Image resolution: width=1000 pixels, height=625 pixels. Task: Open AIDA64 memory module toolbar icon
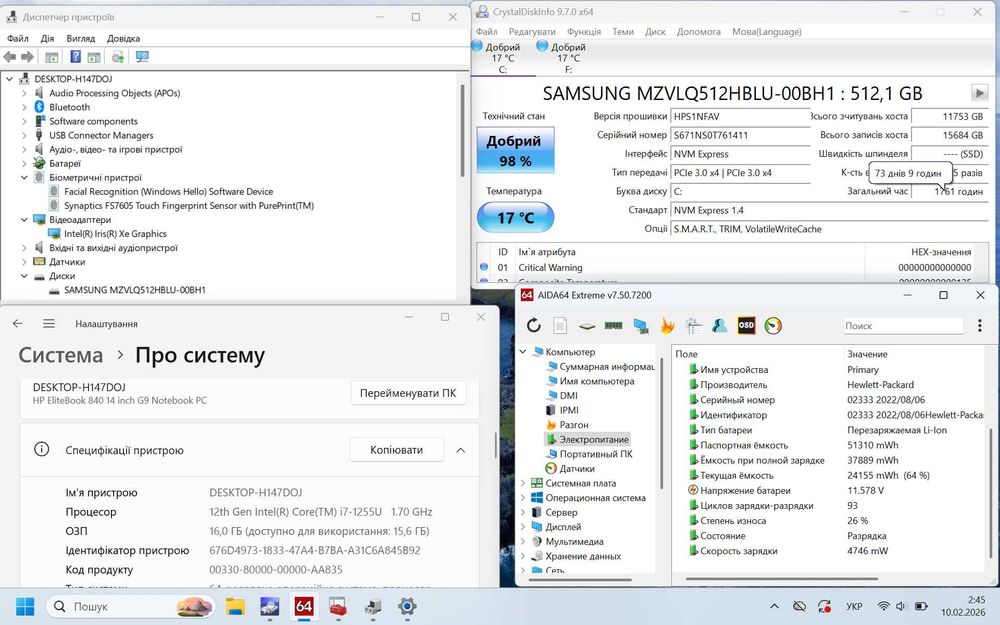point(614,326)
